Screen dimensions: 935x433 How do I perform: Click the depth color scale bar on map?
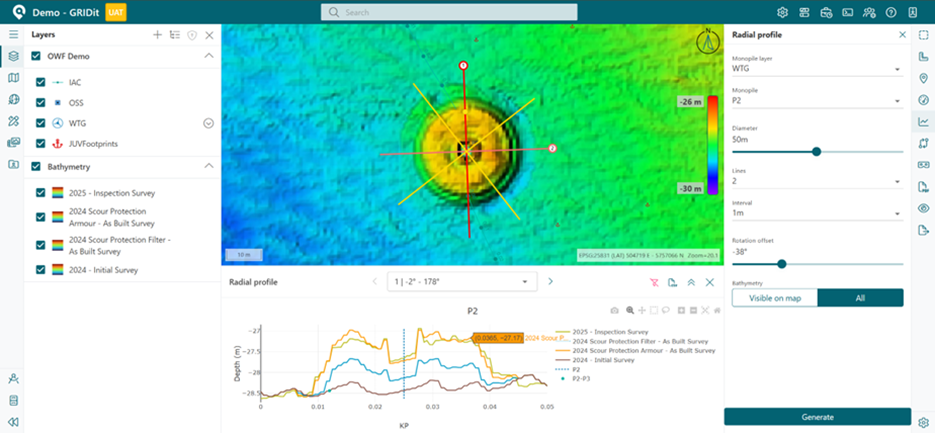pyautogui.click(x=712, y=145)
